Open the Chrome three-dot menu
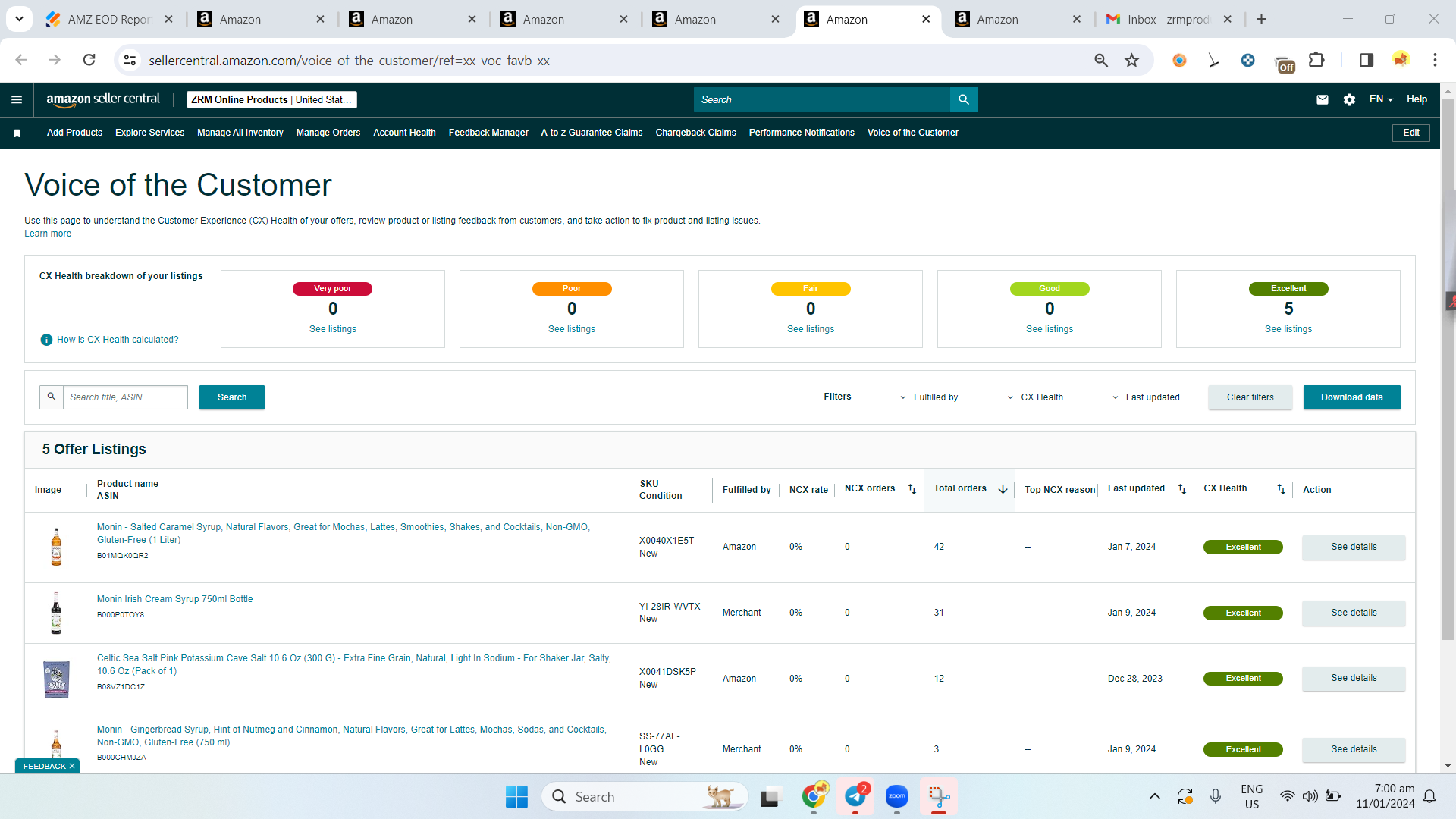Image resolution: width=1456 pixels, height=819 pixels. 1435,60
